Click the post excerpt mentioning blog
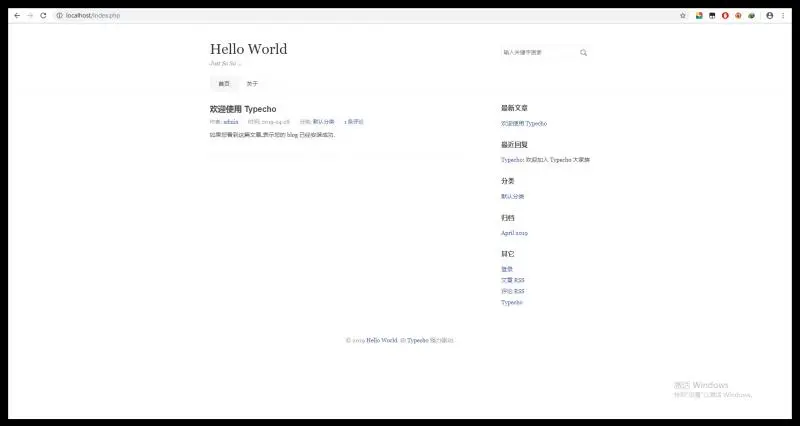This screenshot has height=426, width=800. pos(272,135)
